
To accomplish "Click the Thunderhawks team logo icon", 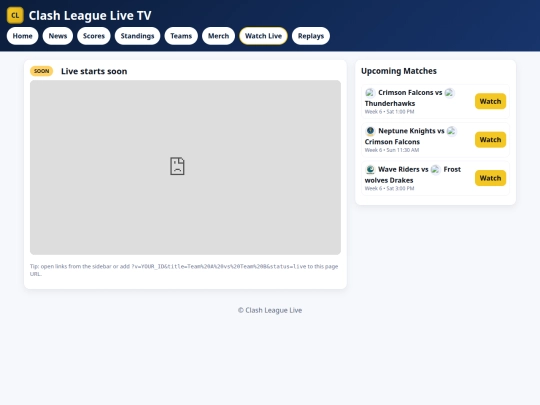I will pyautogui.click(x=449, y=93).
